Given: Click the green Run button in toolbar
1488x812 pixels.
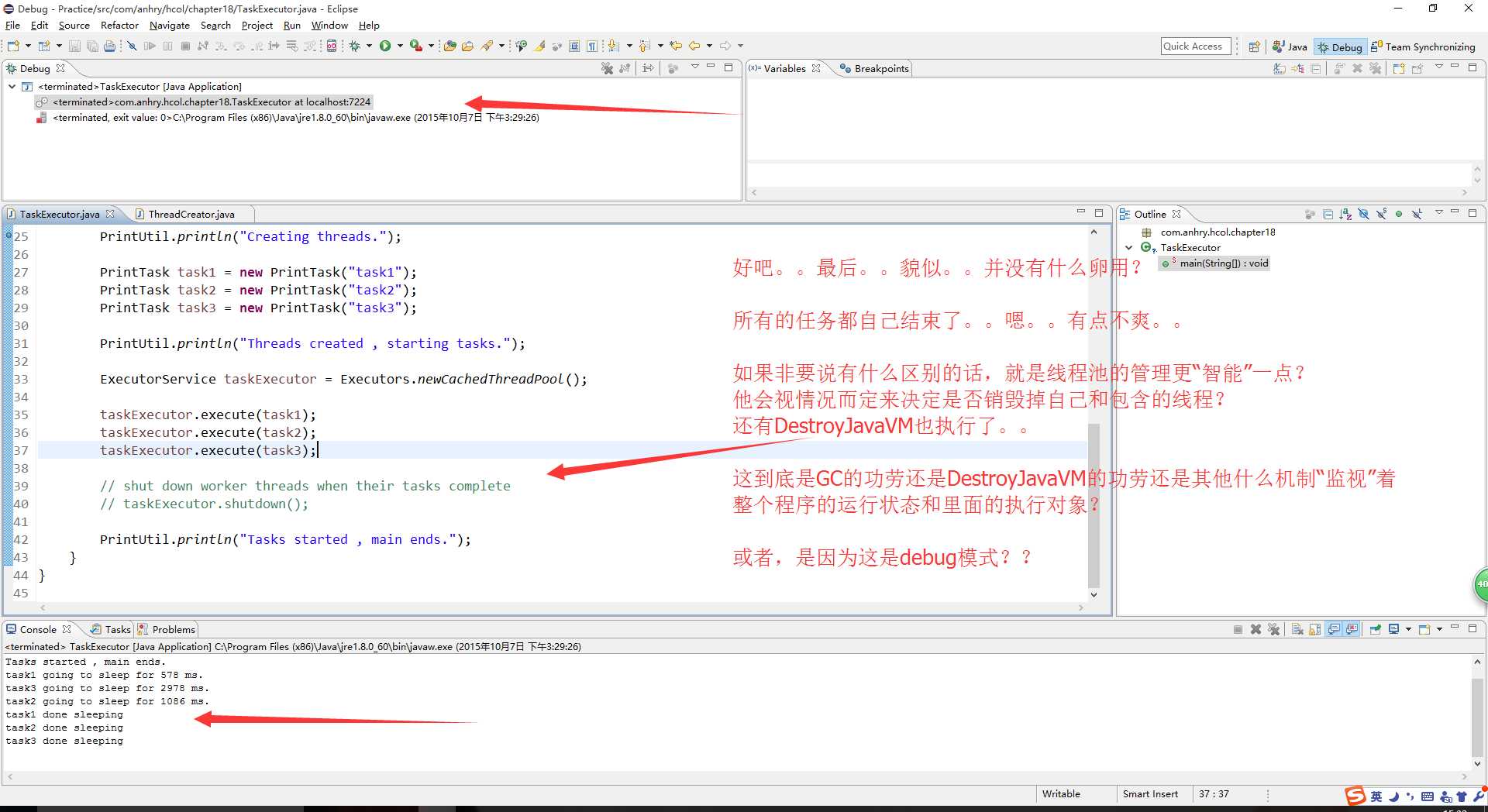Looking at the screenshot, I should pos(385,46).
